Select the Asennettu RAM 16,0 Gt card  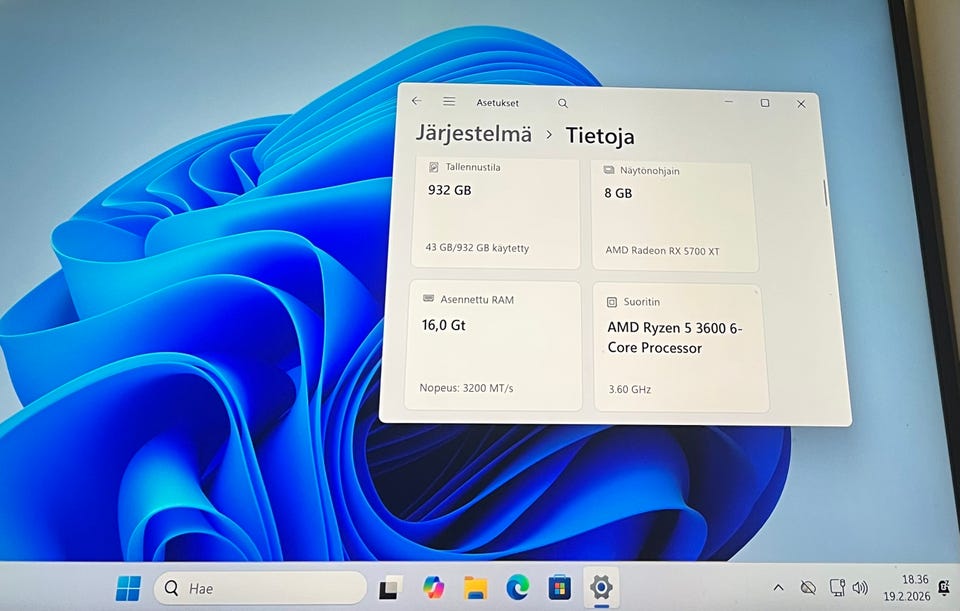coord(493,345)
